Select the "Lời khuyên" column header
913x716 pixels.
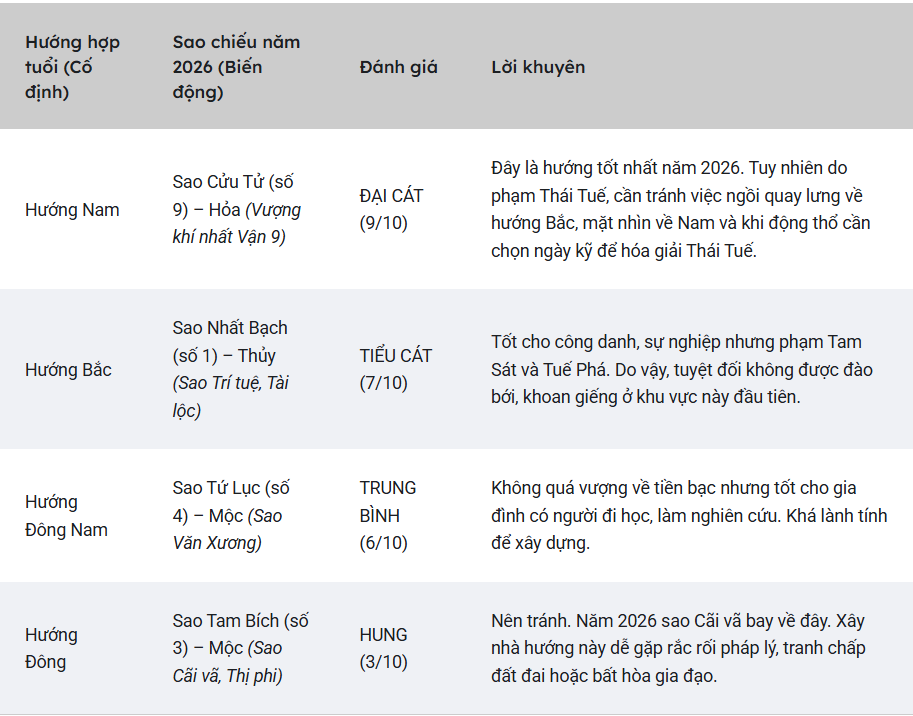[x=538, y=67]
